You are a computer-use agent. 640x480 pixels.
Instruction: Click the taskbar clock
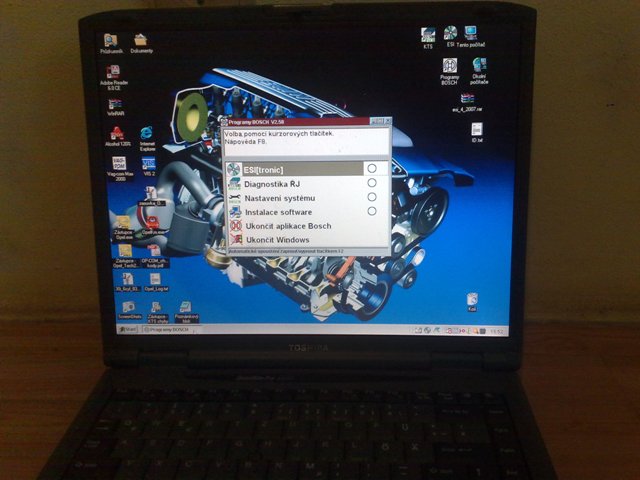(x=496, y=332)
